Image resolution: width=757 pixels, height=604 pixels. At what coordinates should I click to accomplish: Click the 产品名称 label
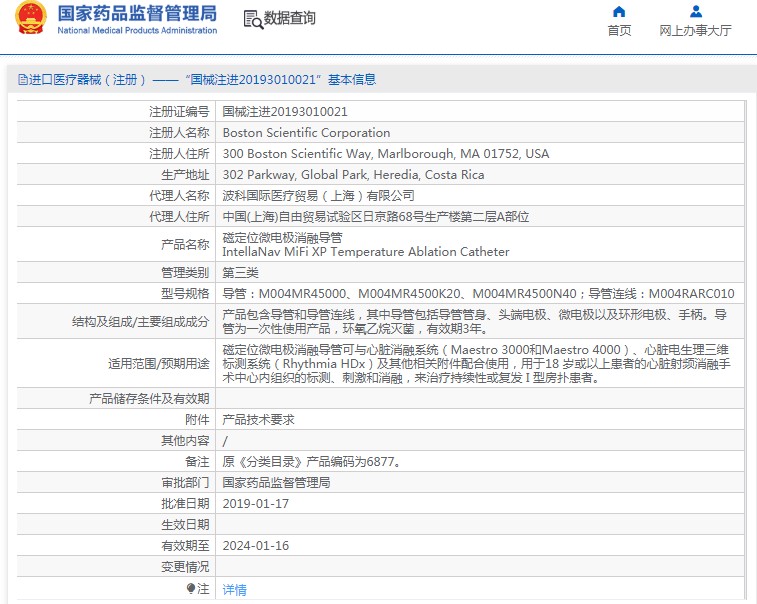185,245
